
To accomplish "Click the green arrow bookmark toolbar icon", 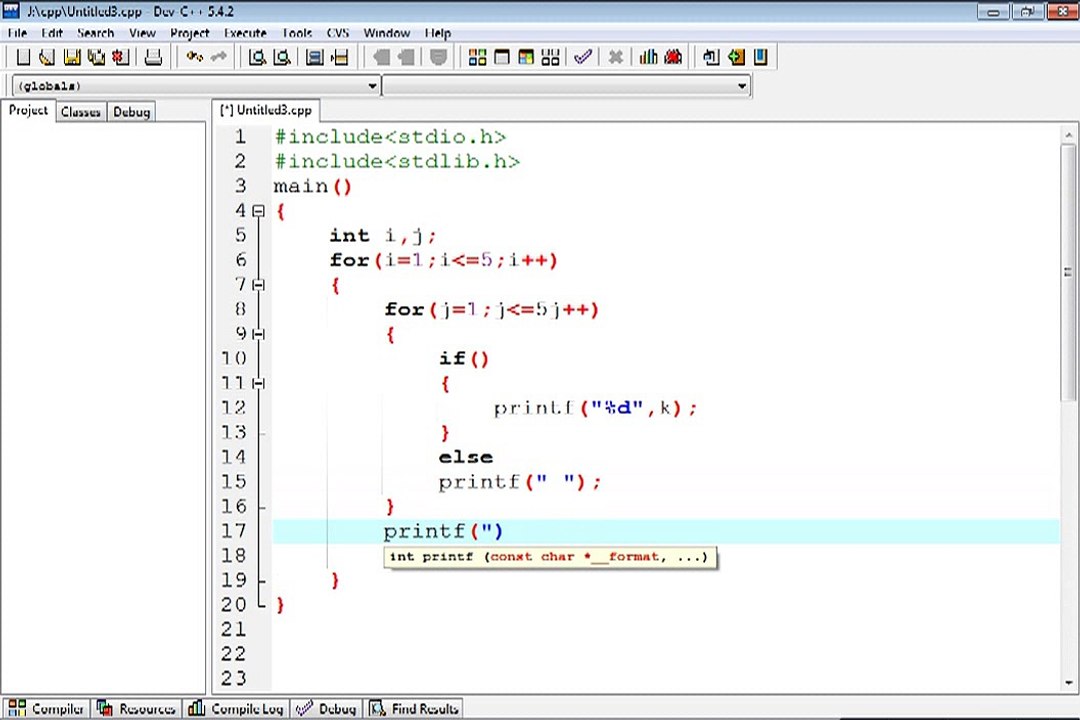I will (736, 57).
